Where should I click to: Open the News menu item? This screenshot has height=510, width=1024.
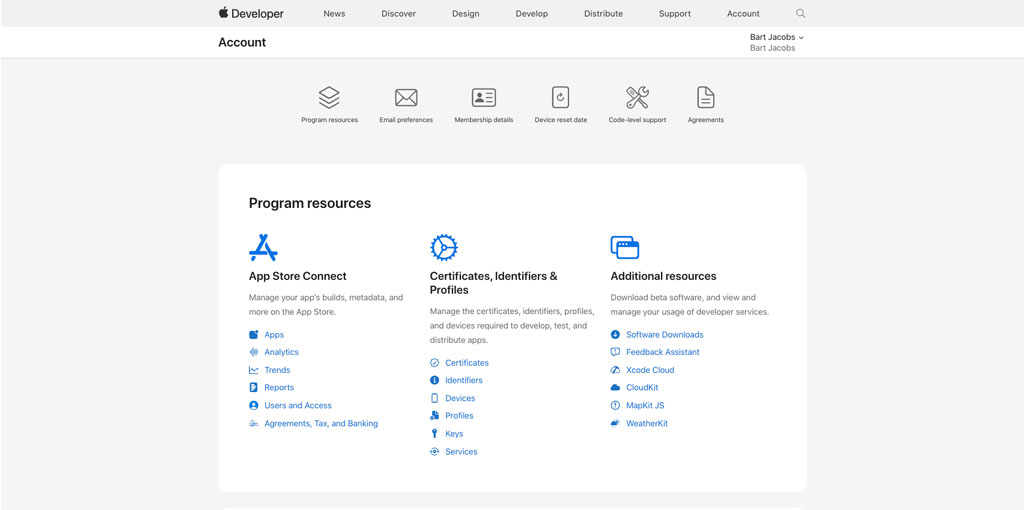tap(334, 14)
